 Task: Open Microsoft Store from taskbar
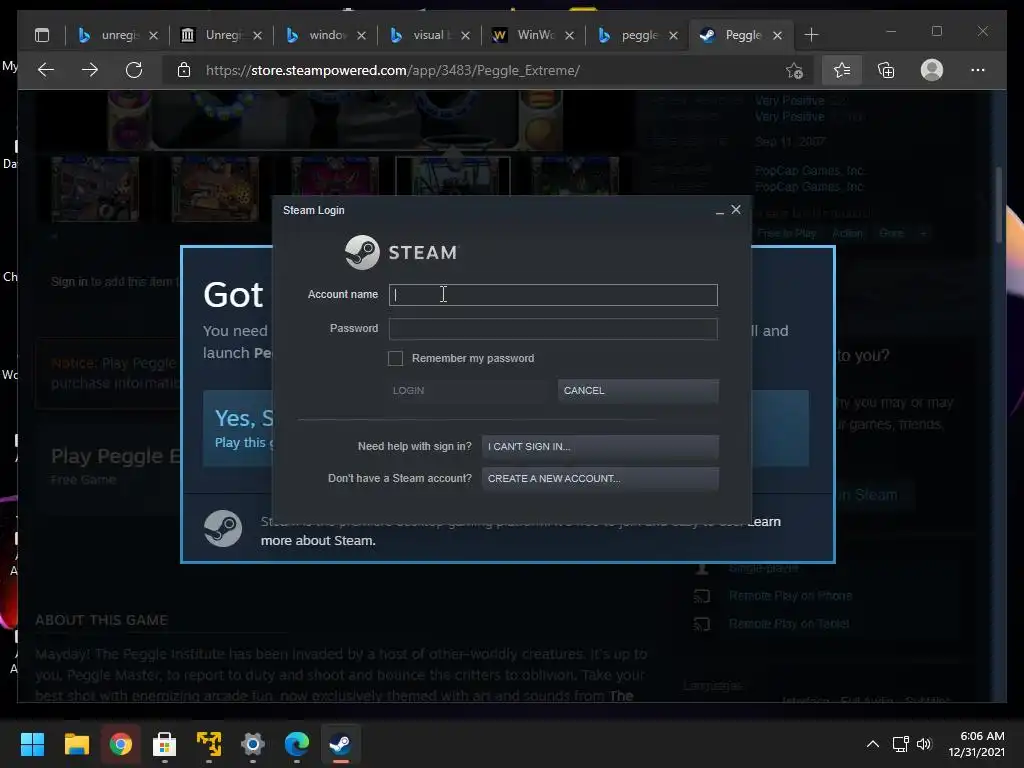[x=165, y=744]
